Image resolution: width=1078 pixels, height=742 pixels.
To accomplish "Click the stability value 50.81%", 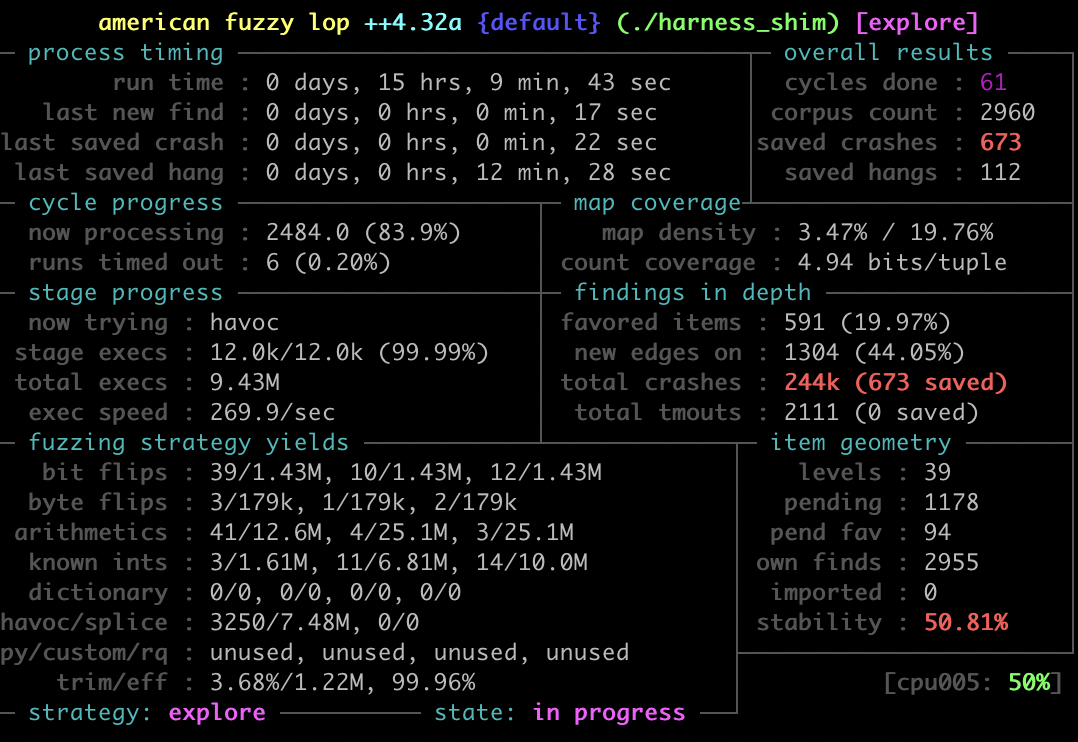I will 965,622.
